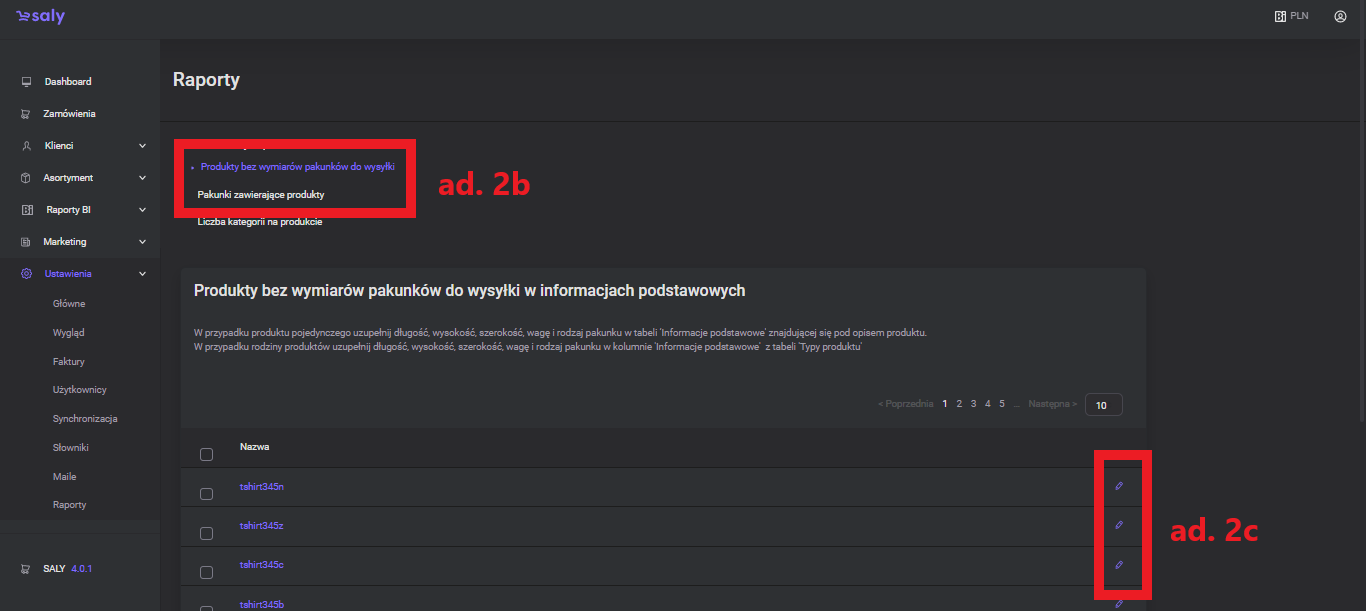Check the tshirt345z row checkbox
The height and width of the screenshot is (611, 1366).
(x=206, y=533)
